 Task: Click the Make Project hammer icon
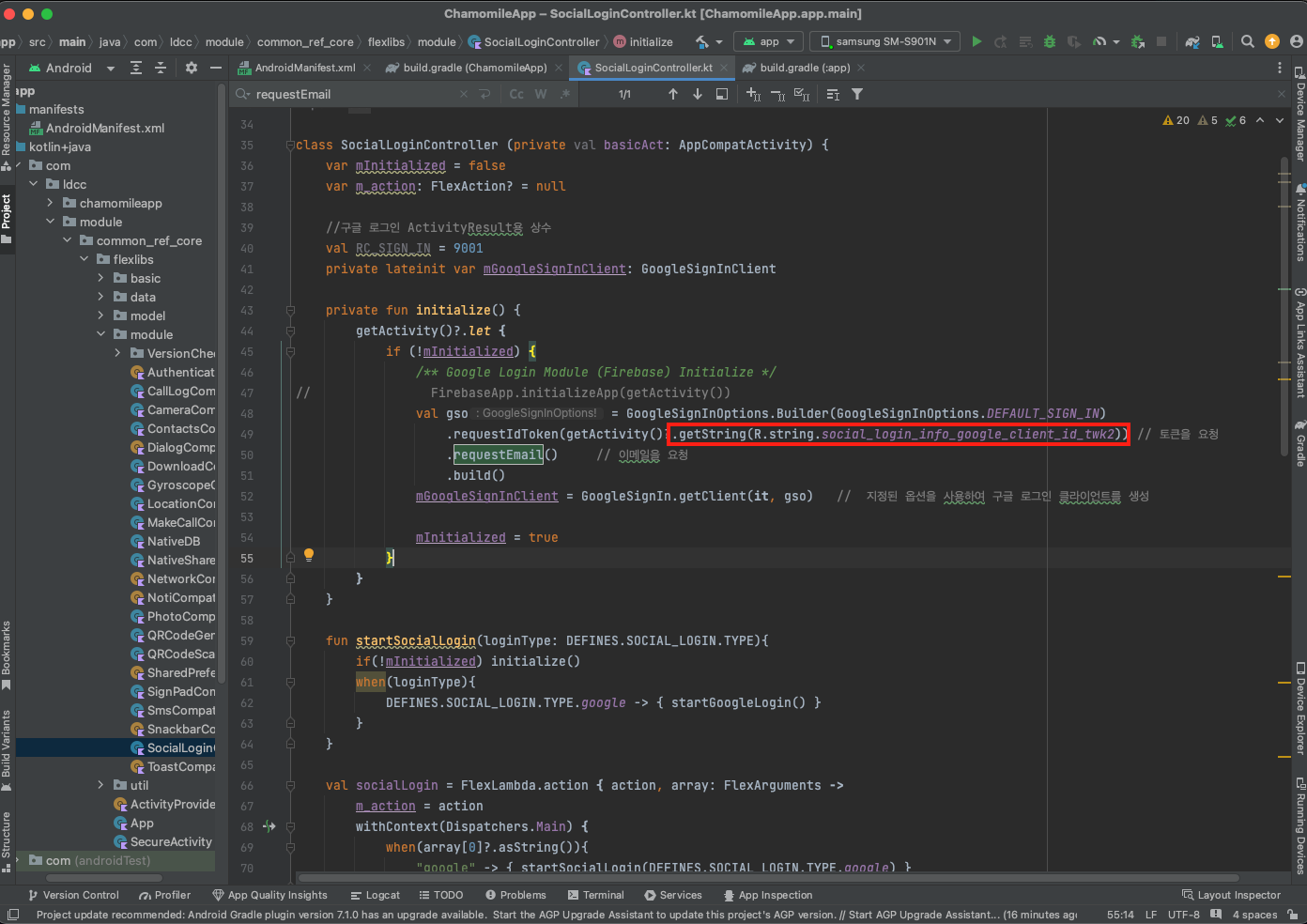point(701,41)
